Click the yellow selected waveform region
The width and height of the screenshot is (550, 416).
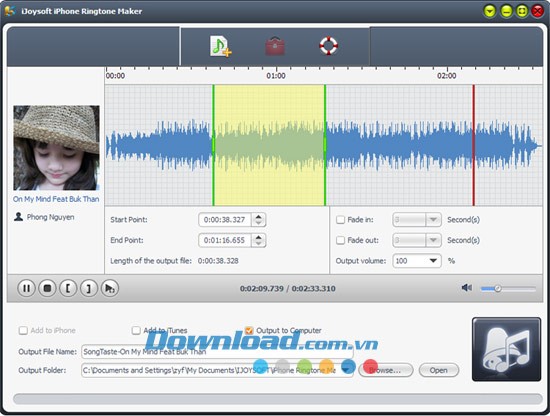[269, 145]
